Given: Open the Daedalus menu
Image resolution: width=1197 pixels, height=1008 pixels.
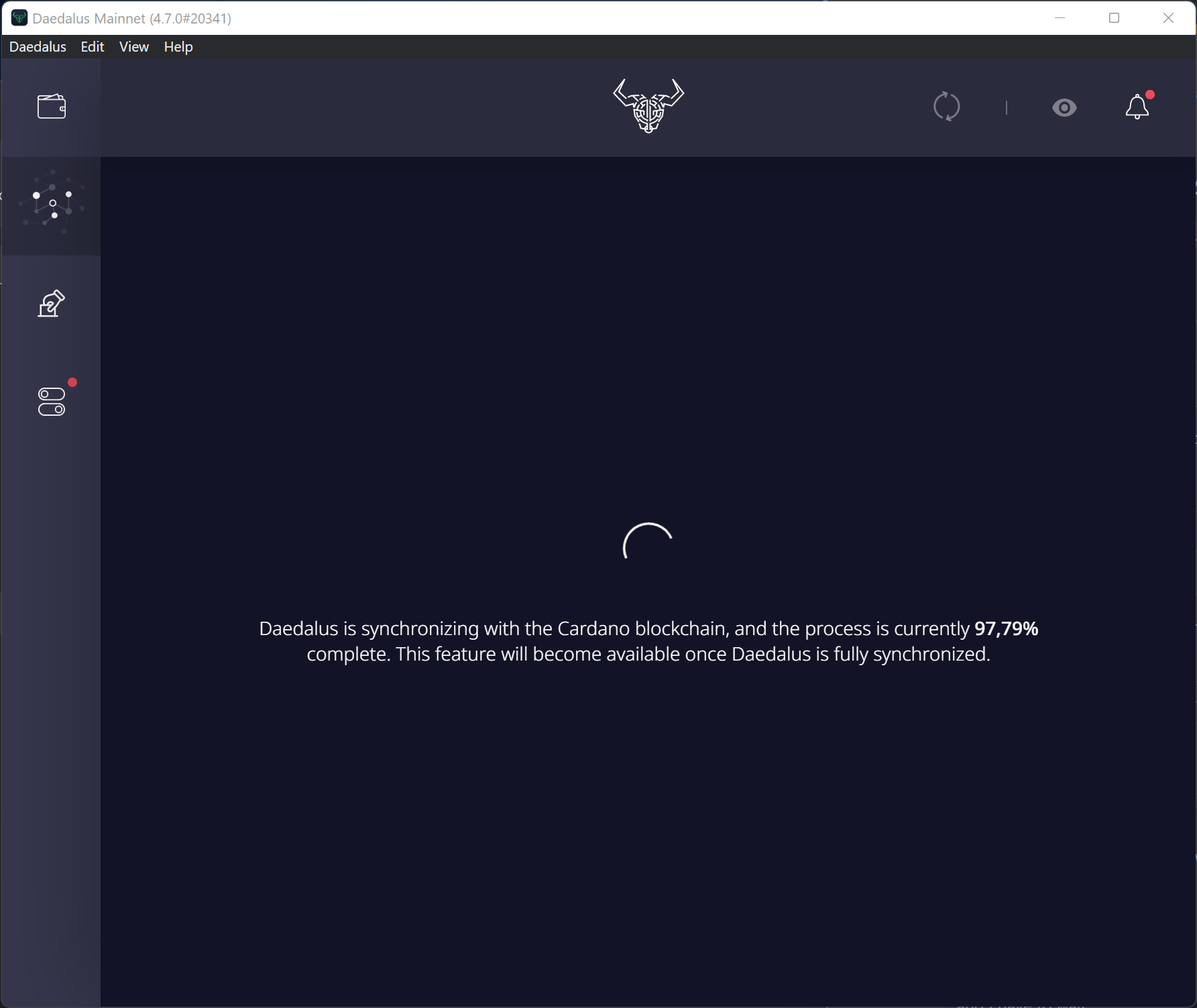Looking at the screenshot, I should tap(38, 46).
